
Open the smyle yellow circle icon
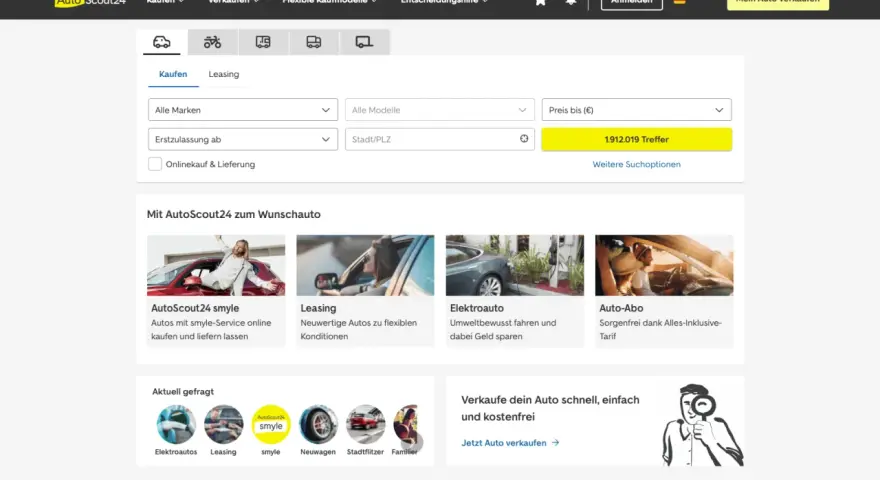coord(271,424)
